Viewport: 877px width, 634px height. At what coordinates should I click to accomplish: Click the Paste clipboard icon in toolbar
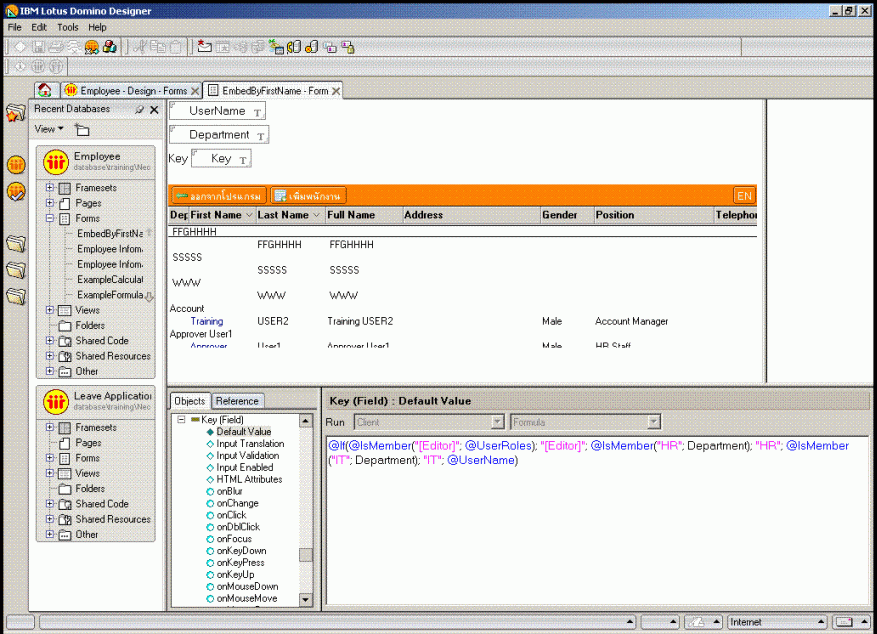(176, 48)
